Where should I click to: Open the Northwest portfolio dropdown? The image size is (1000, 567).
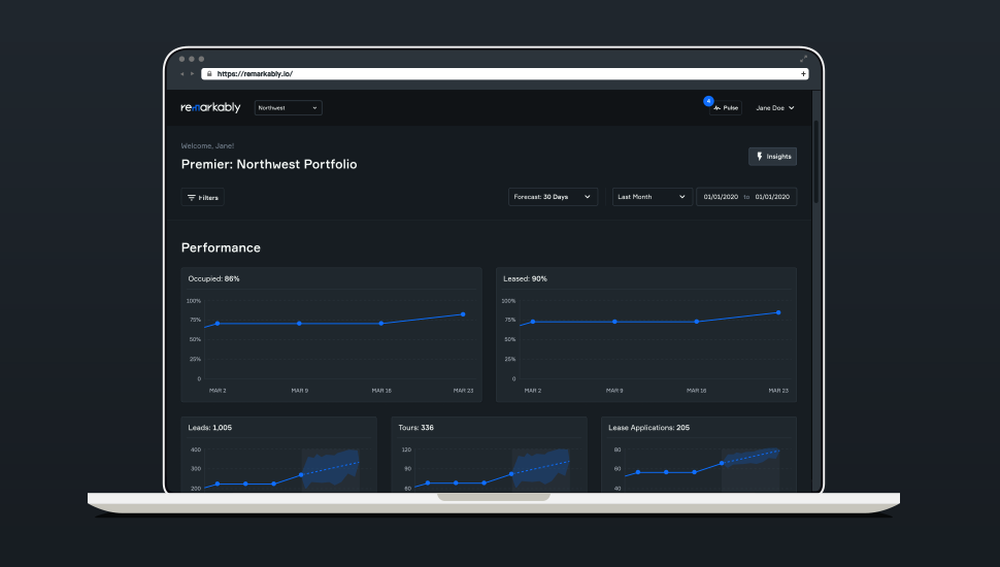coord(288,108)
